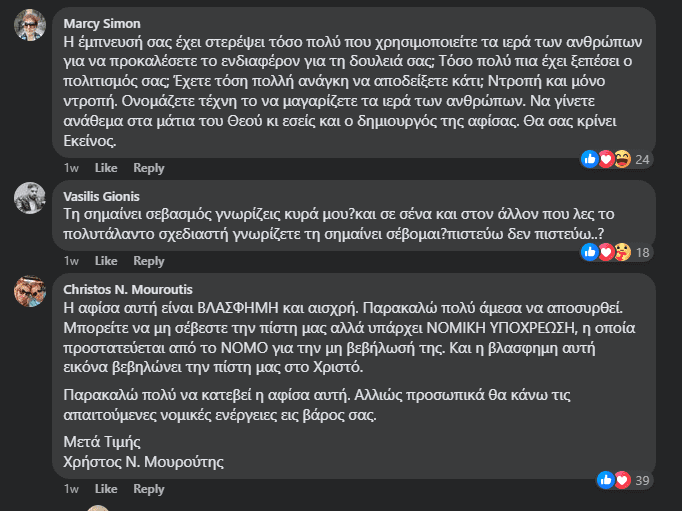
Task: Like the Christos N. Mouroutis comment
Action: pos(106,489)
